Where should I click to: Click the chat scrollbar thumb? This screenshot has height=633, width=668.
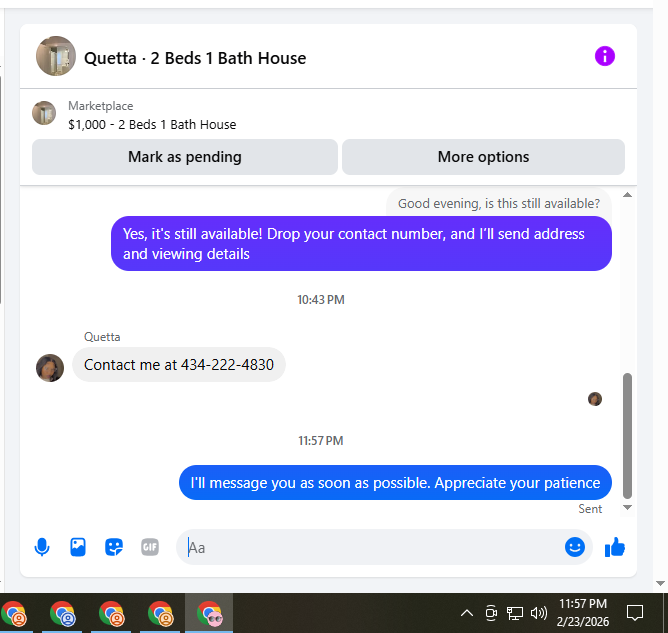click(x=627, y=436)
